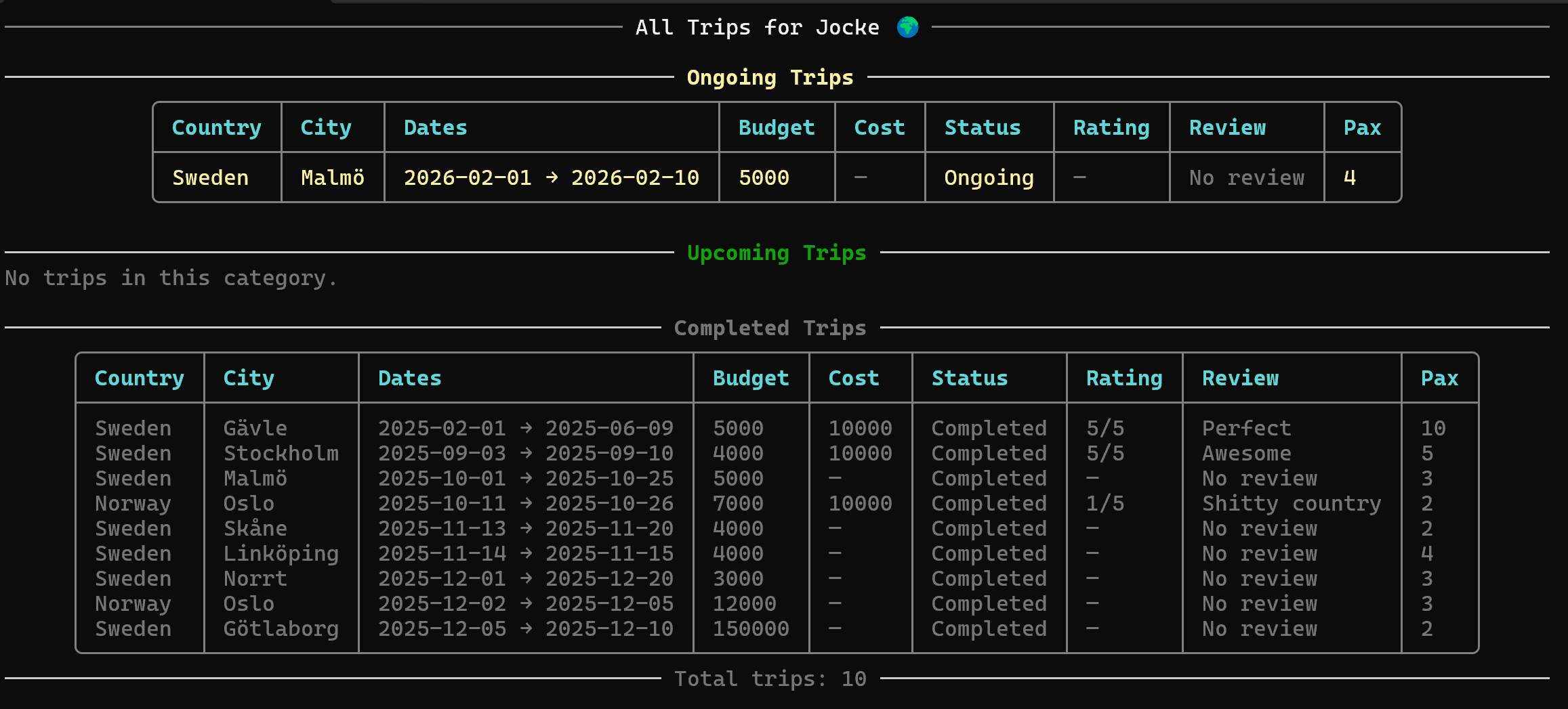Image resolution: width=1568 pixels, height=709 pixels.
Task: Click the Götlaborg city entry
Action: coord(281,628)
